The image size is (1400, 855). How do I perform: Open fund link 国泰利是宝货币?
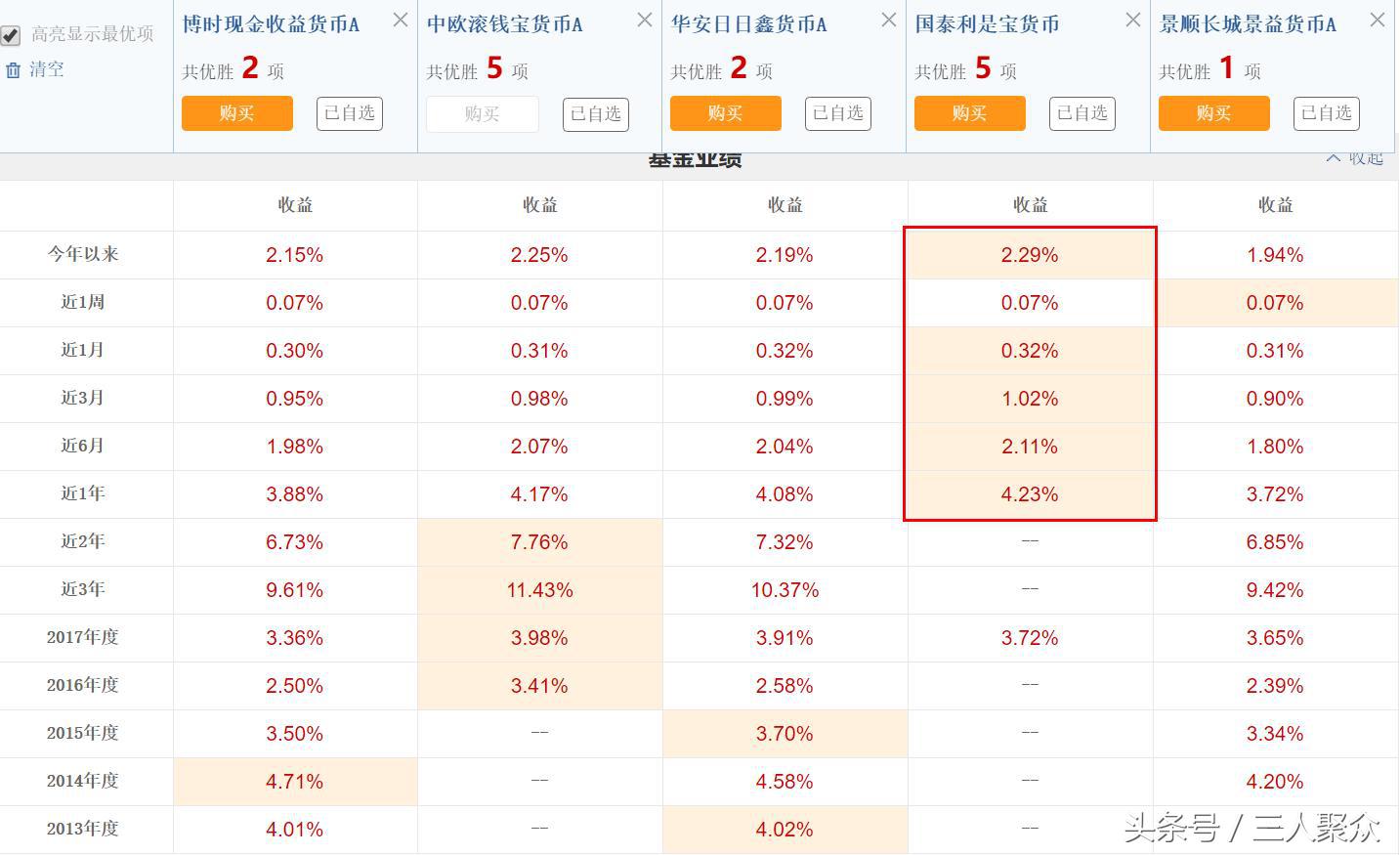[x=987, y=24]
